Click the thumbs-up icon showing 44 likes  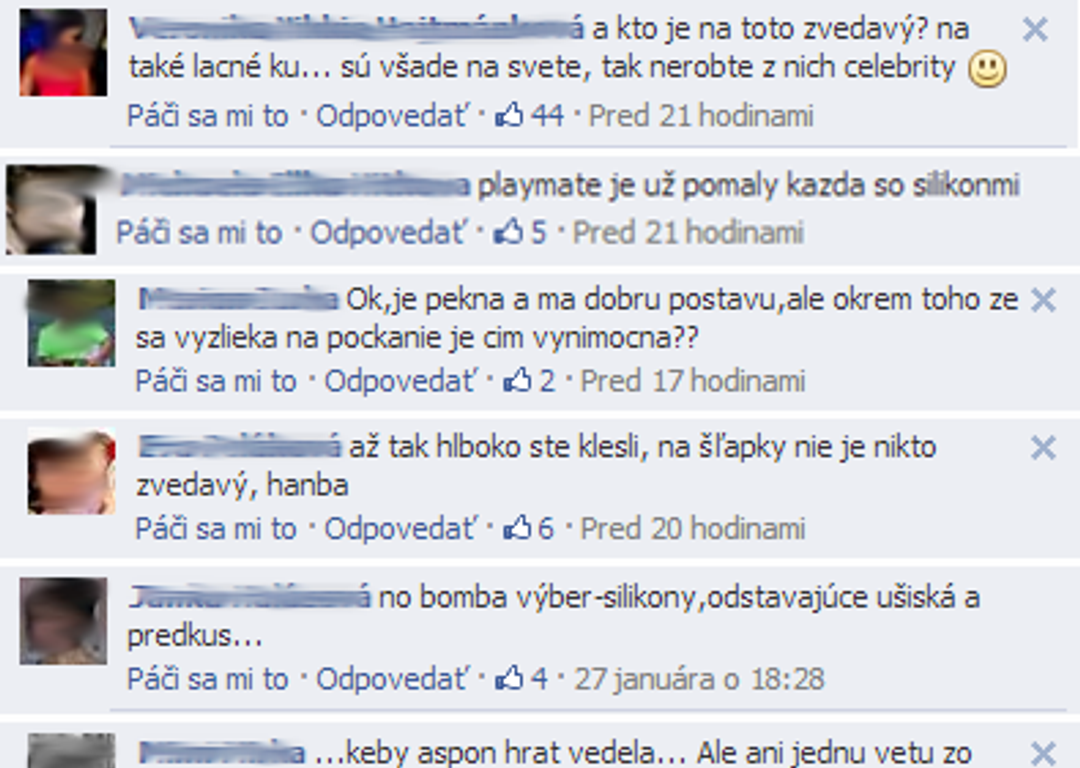[509, 115]
